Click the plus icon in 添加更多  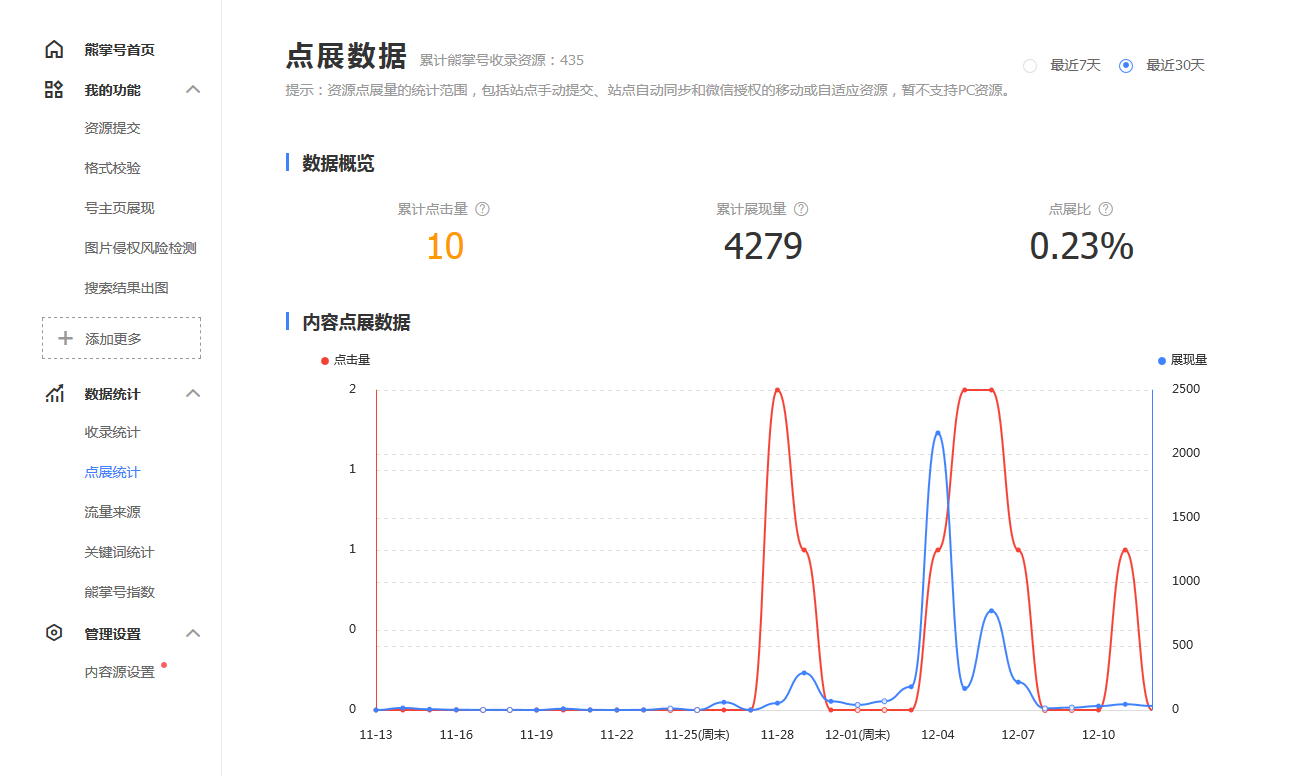click(x=66, y=339)
